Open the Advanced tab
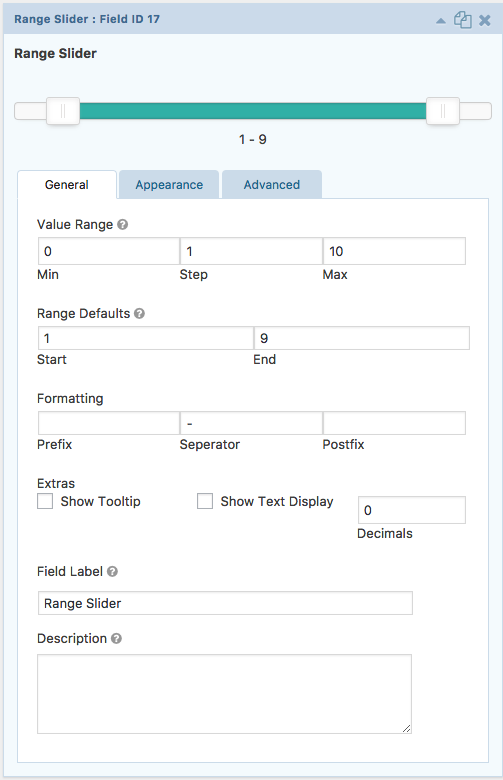The height and width of the screenshot is (780, 503). [272, 185]
